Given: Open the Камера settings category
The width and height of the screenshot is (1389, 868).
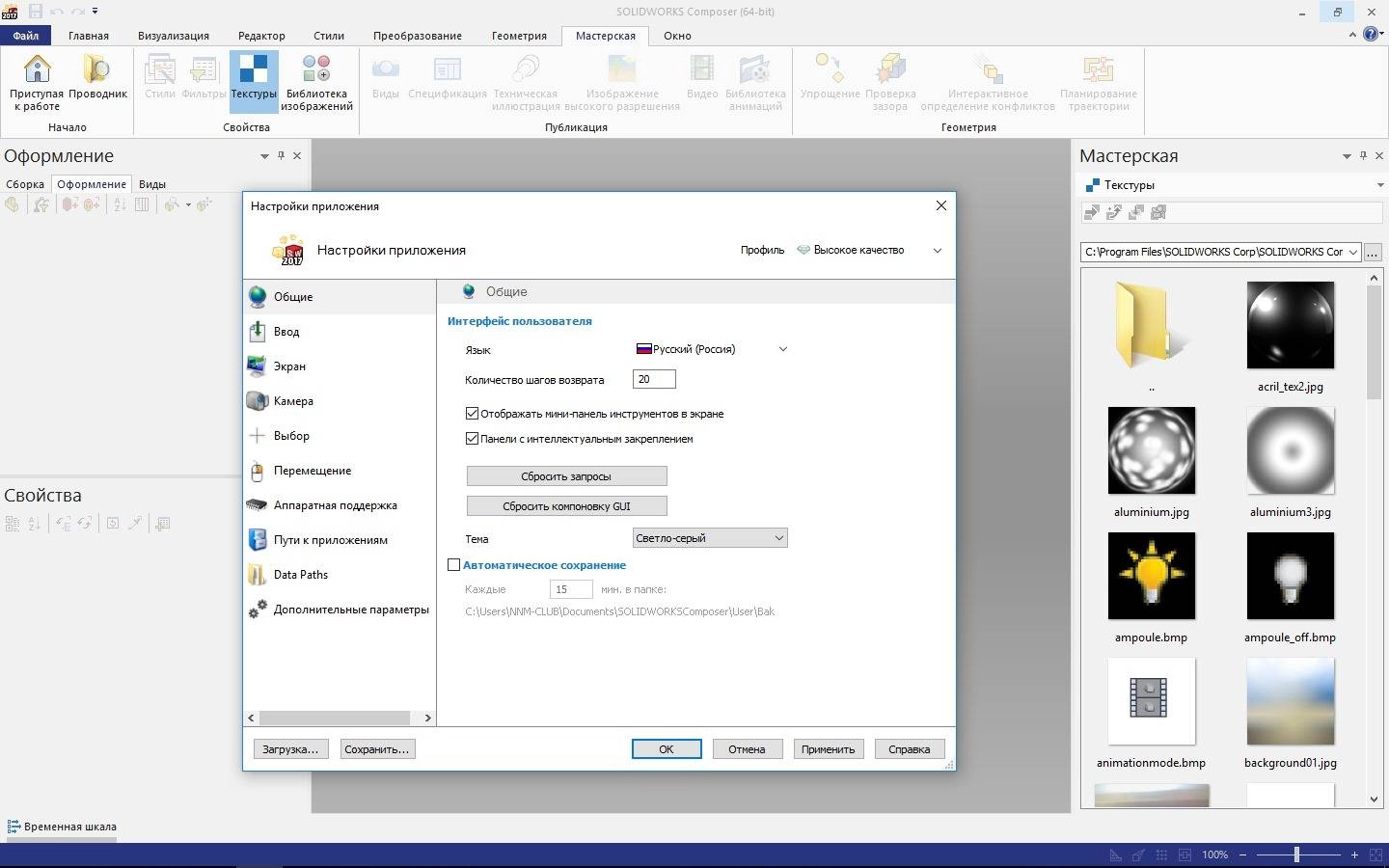Looking at the screenshot, I should [340, 401].
